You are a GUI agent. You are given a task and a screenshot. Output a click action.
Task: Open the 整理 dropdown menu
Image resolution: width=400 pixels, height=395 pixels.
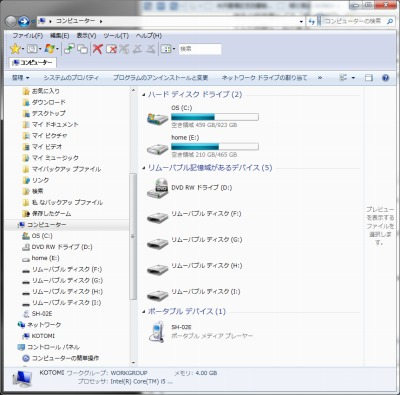click(x=20, y=78)
